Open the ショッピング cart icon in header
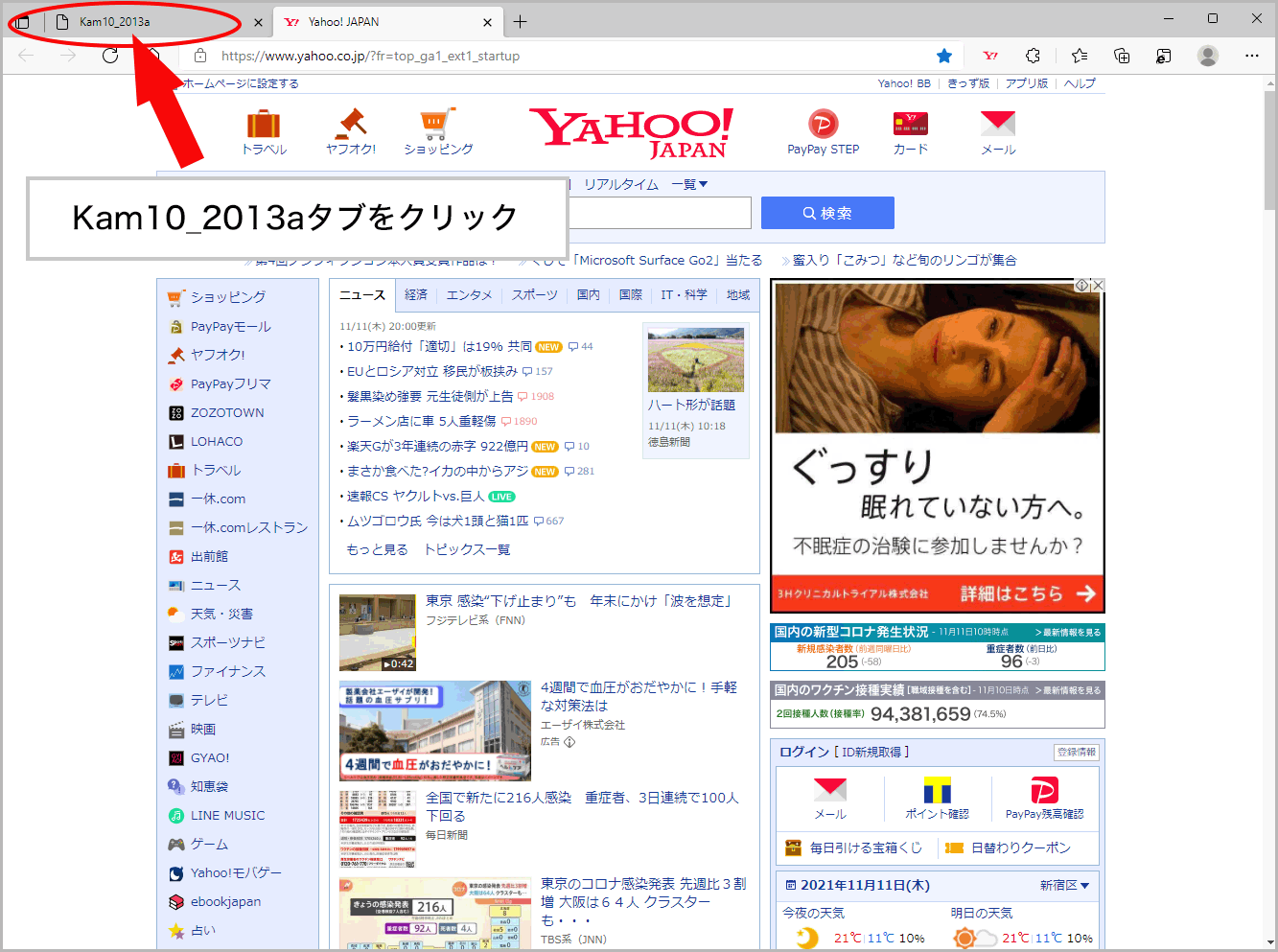 click(x=437, y=124)
